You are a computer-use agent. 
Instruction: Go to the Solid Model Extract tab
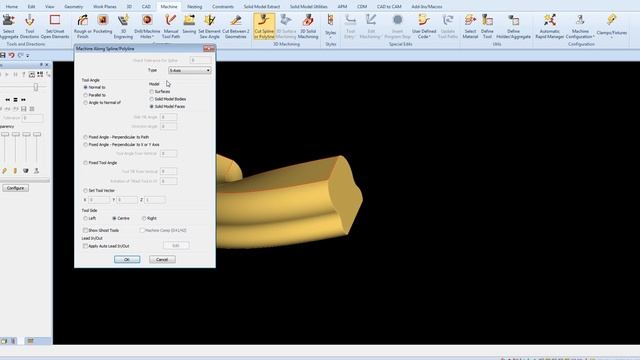tap(262, 7)
